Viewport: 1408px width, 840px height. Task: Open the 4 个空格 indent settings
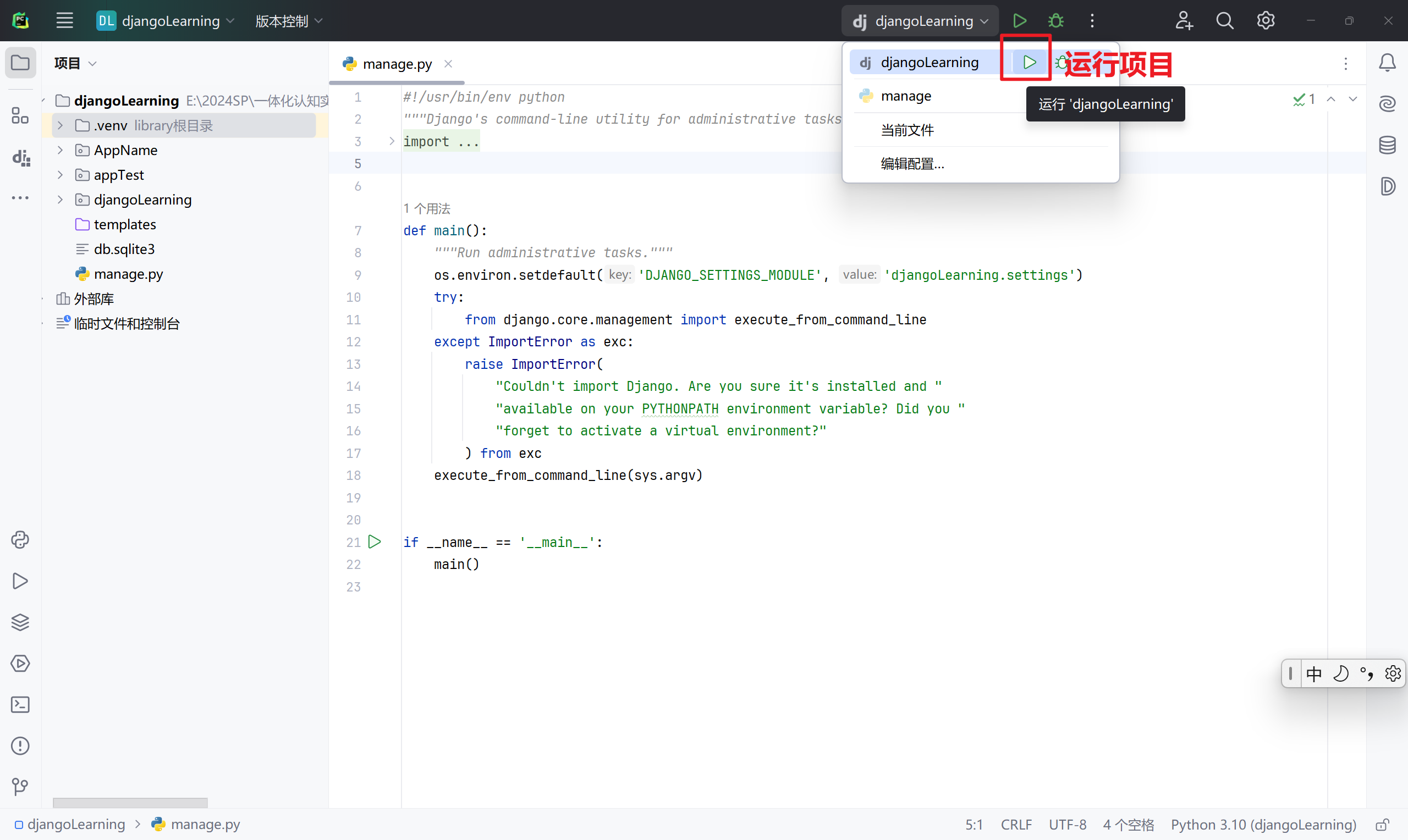[1127, 824]
